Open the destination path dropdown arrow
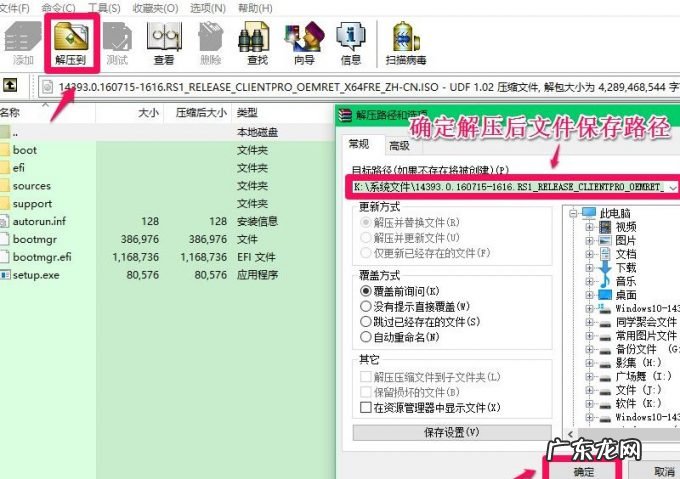This screenshot has height=479, width=680. tap(673, 187)
